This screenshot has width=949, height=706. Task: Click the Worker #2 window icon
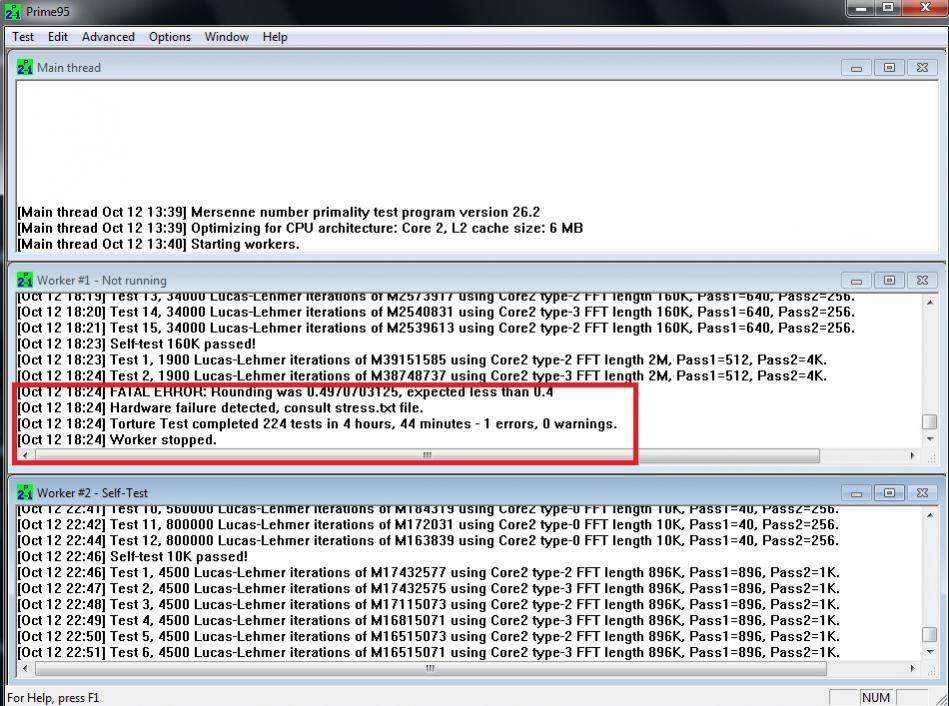[x=25, y=492]
